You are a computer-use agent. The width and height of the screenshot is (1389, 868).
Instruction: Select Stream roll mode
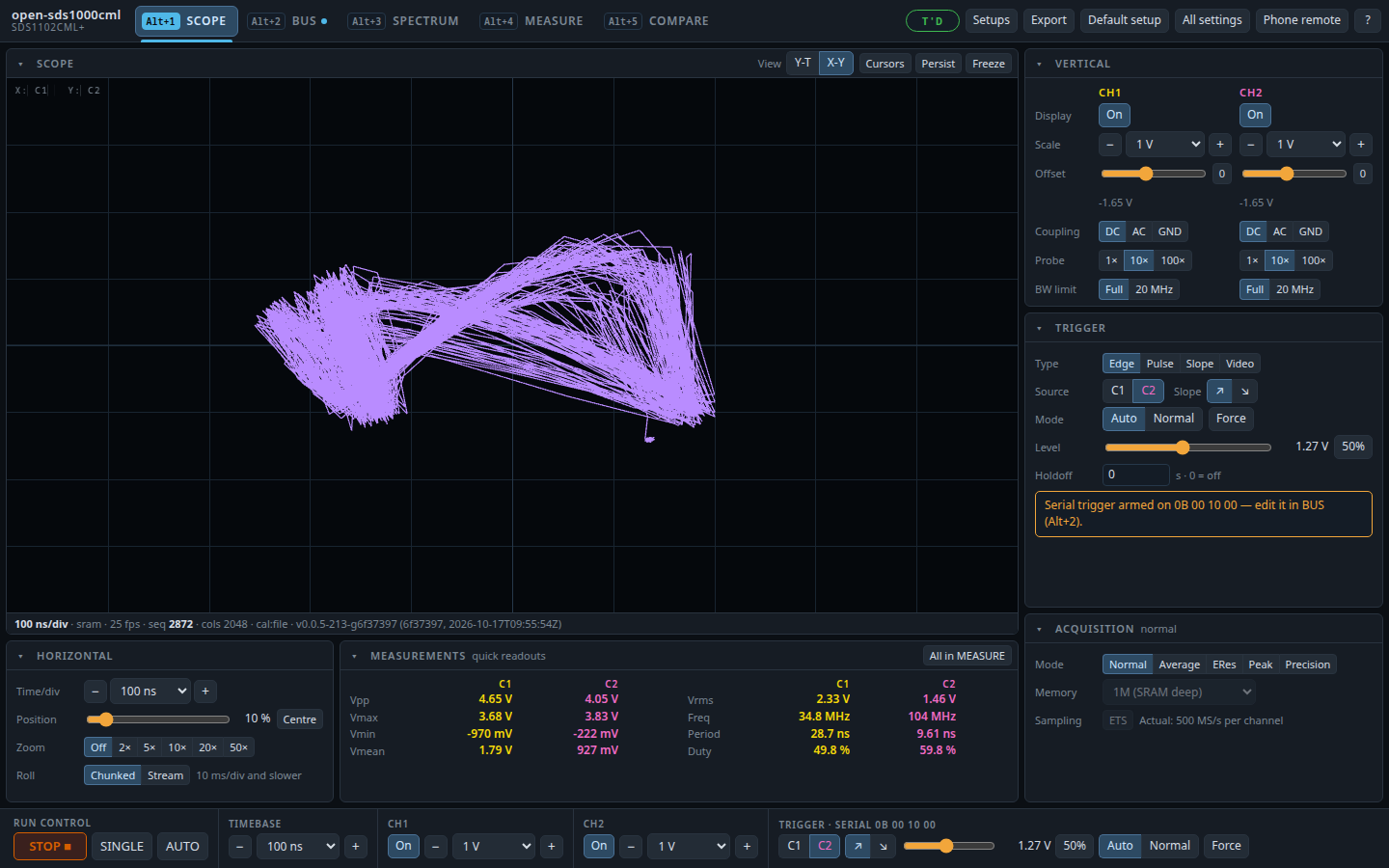click(165, 775)
